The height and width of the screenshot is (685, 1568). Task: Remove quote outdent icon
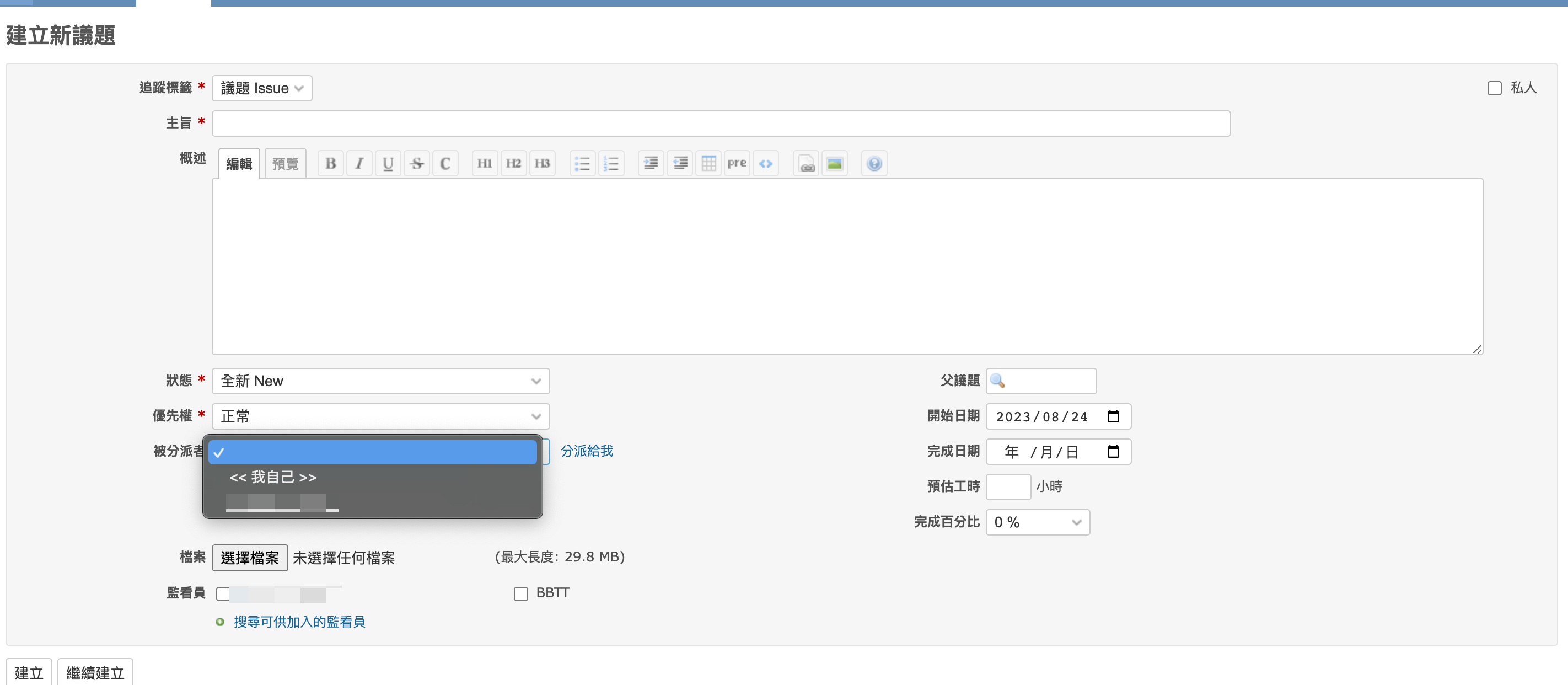point(679,163)
